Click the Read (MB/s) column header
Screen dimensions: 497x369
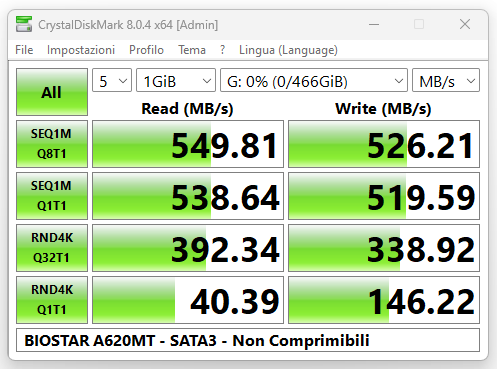click(187, 109)
